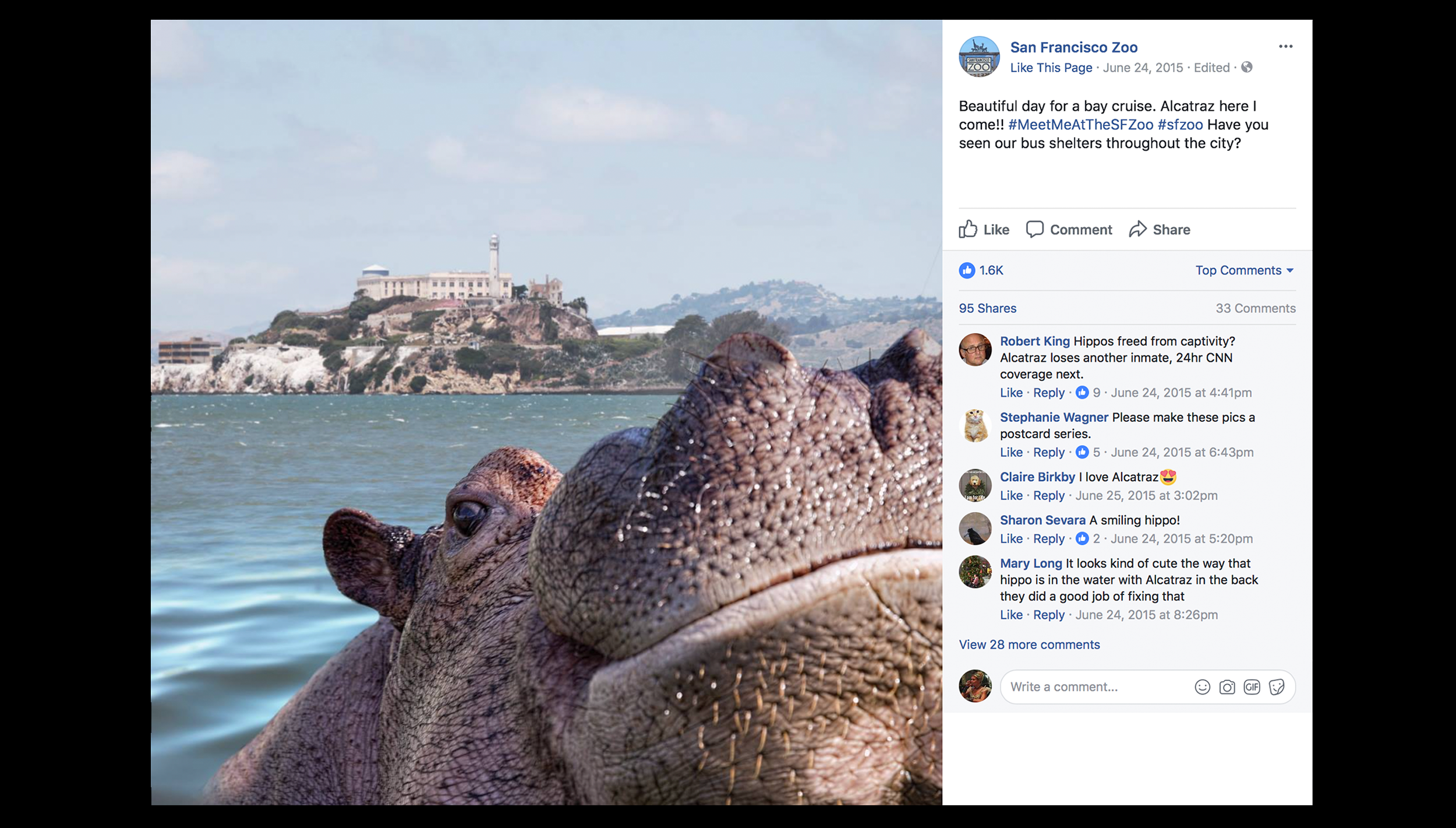The image size is (1456, 828).
Task: Open the sticker picker icon
Action: (x=1277, y=687)
